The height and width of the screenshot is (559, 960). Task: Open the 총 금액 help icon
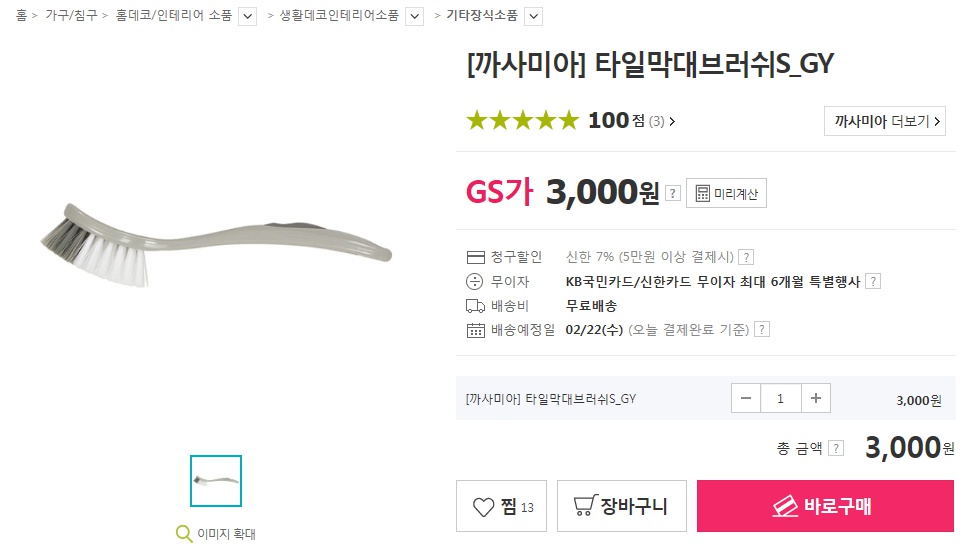pyautogui.click(x=837, y=449)
